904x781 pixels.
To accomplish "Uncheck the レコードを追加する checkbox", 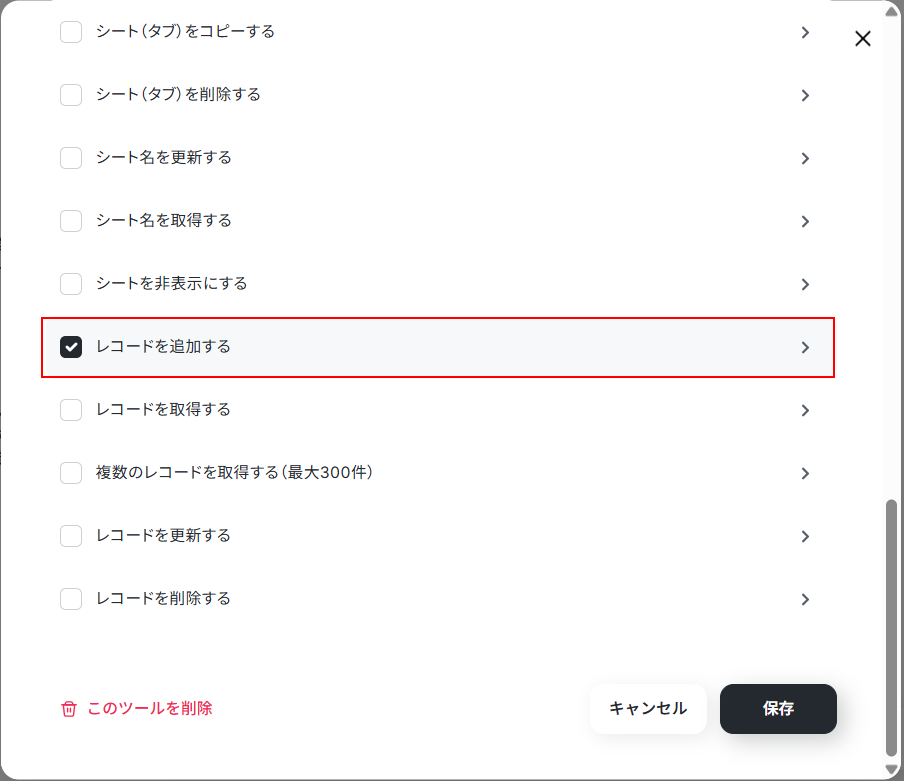I will pyautogui.click(x=71, y=347).
